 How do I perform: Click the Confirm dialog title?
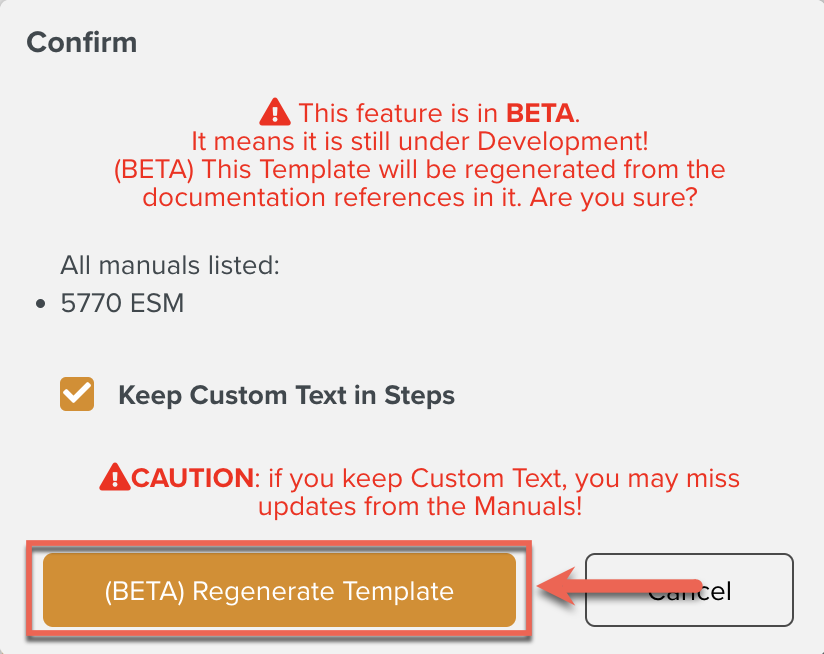[81, 42]
